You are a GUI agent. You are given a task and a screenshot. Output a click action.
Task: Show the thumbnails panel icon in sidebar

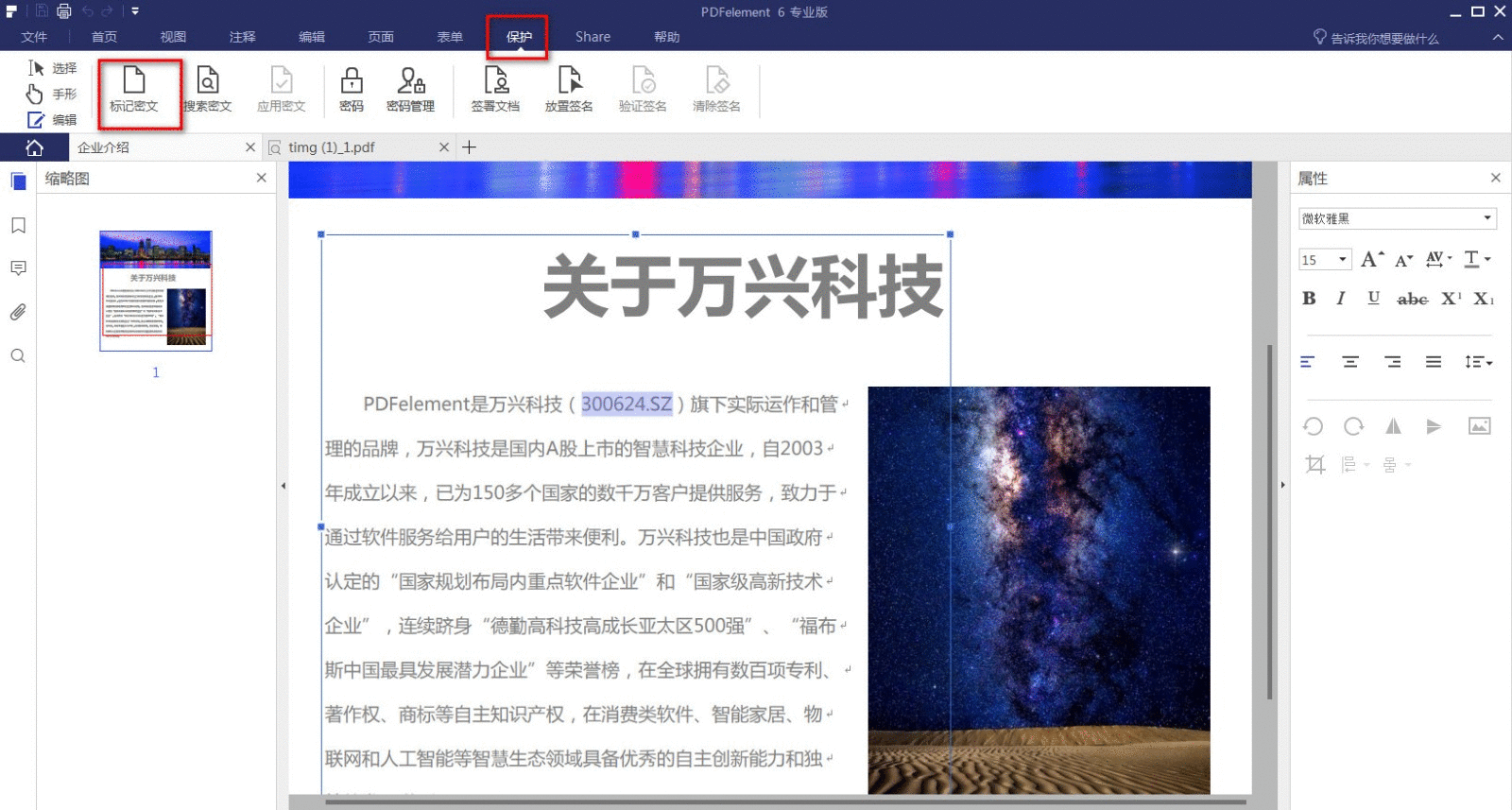(x=18, y=181)
